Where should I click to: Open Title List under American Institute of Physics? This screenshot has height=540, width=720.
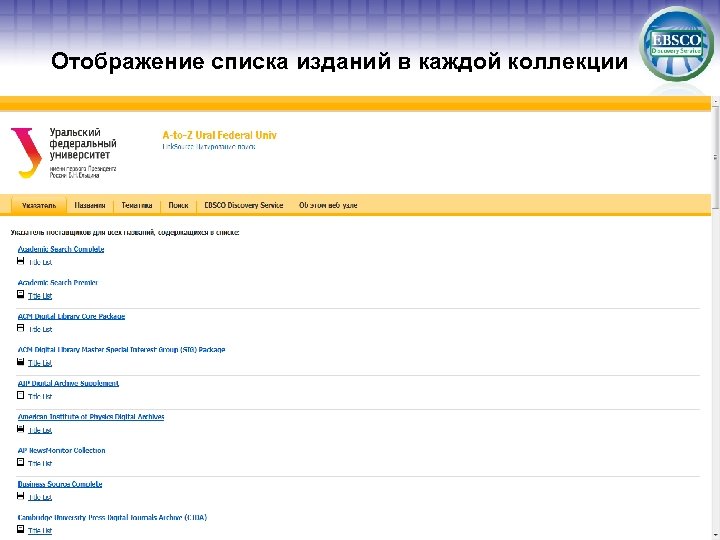coord(40,430)
